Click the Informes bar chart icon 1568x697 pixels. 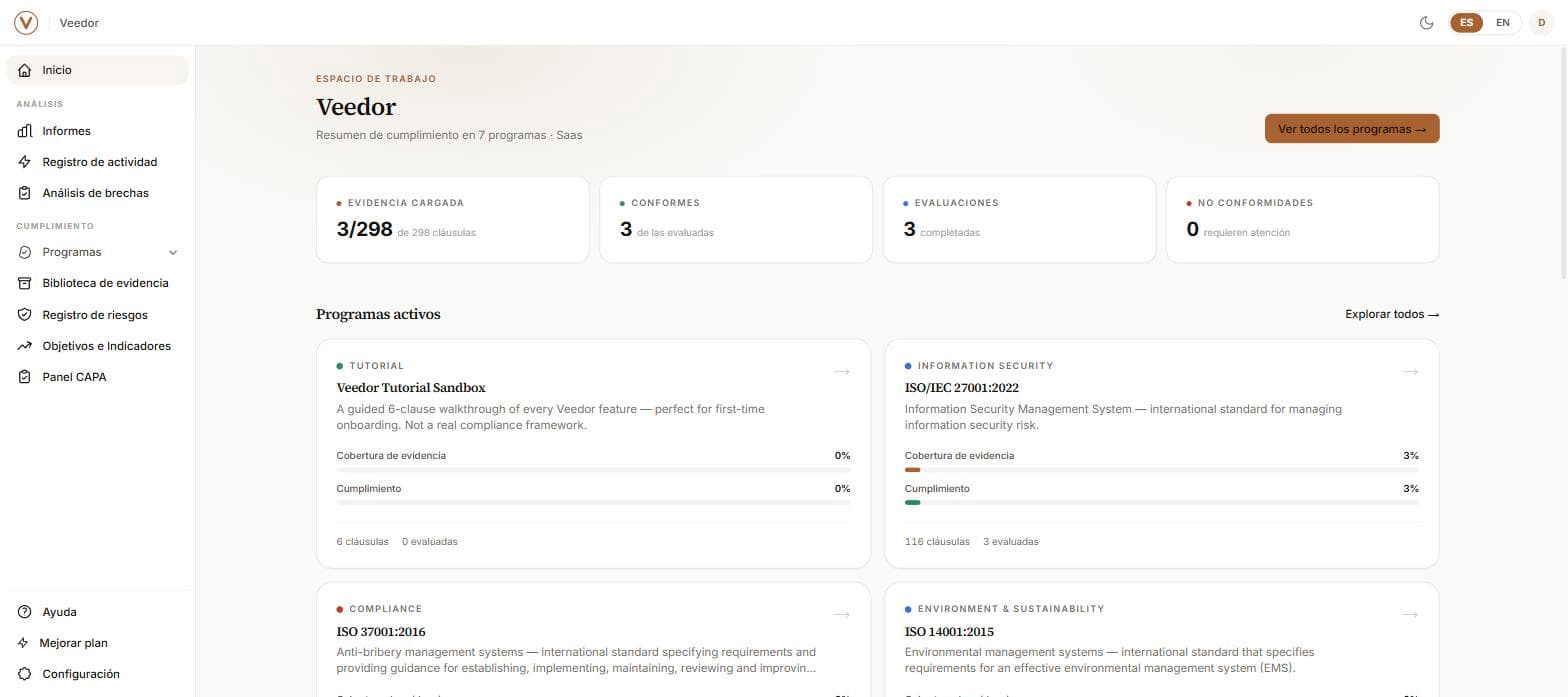point(25,131)
